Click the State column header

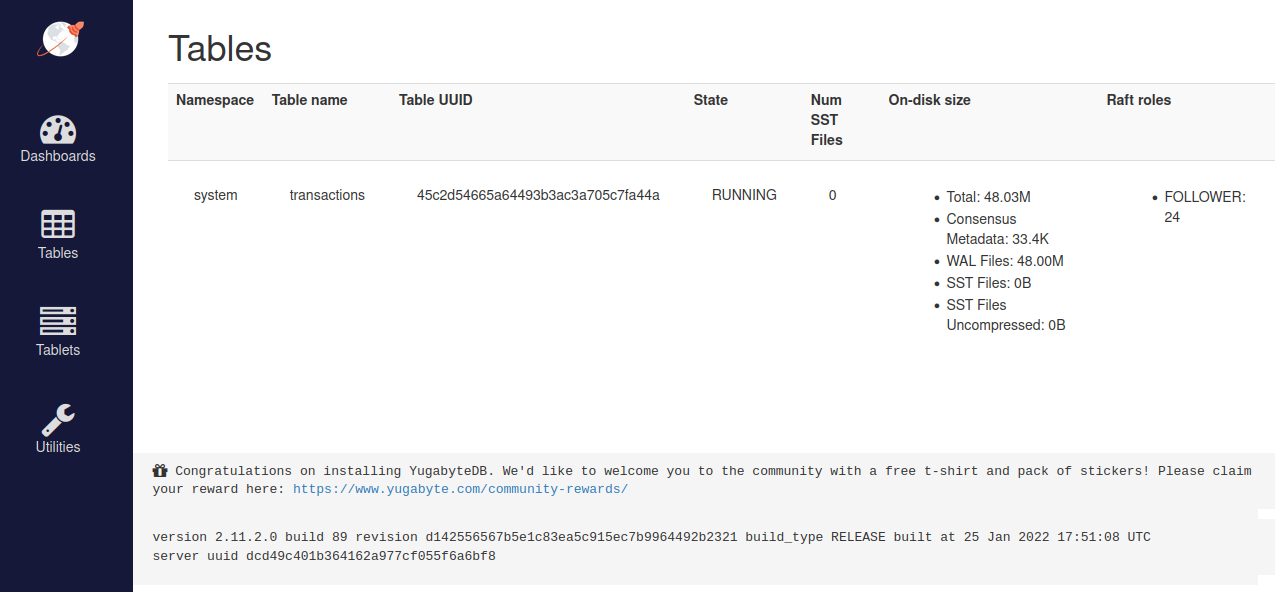coord(710,100)
